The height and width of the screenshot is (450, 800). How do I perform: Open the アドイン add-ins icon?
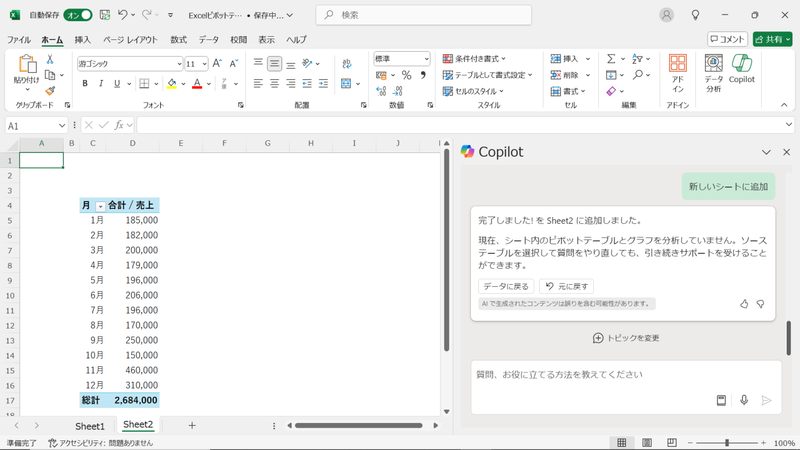point(678,73)
